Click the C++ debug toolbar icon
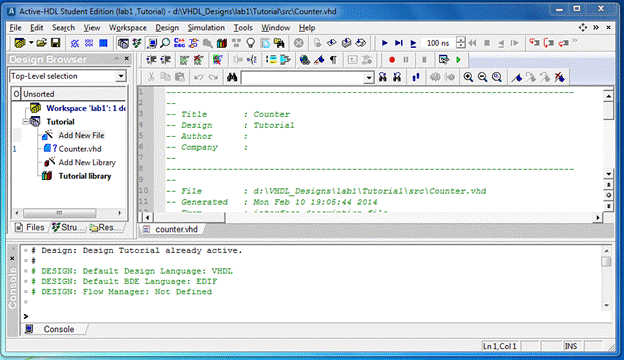This screenshot has width=624, height=360. pos(179,43)
